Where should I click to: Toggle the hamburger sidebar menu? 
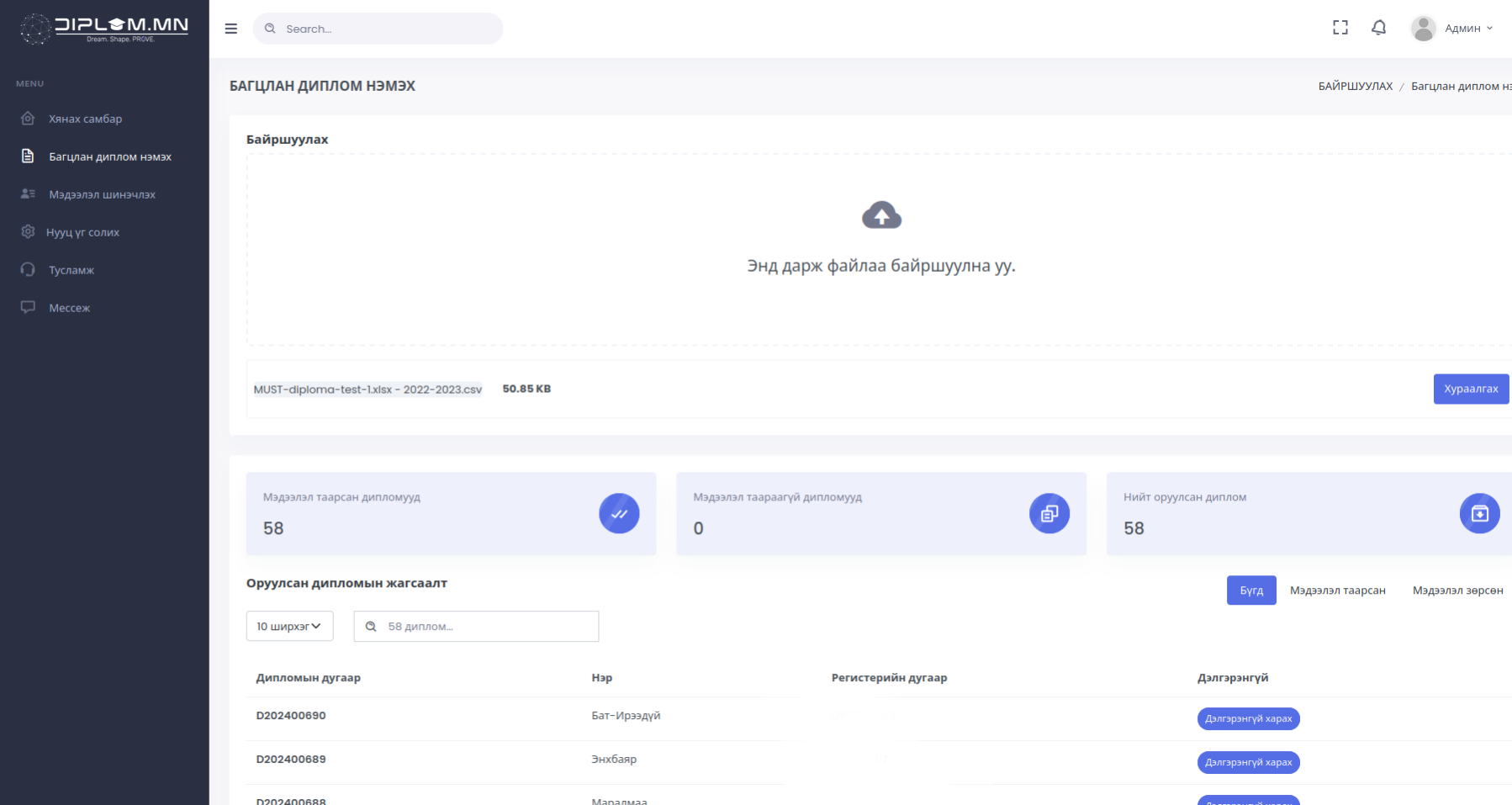[231, 29]
